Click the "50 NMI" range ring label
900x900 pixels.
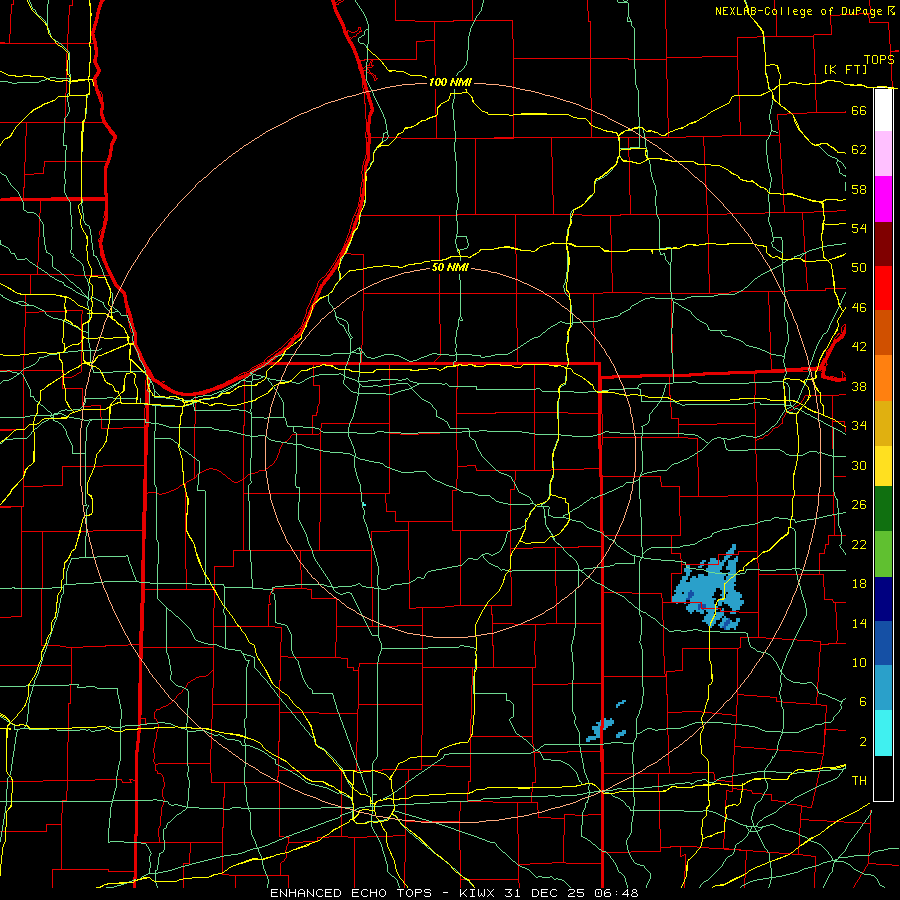click(x=450, y=267)
